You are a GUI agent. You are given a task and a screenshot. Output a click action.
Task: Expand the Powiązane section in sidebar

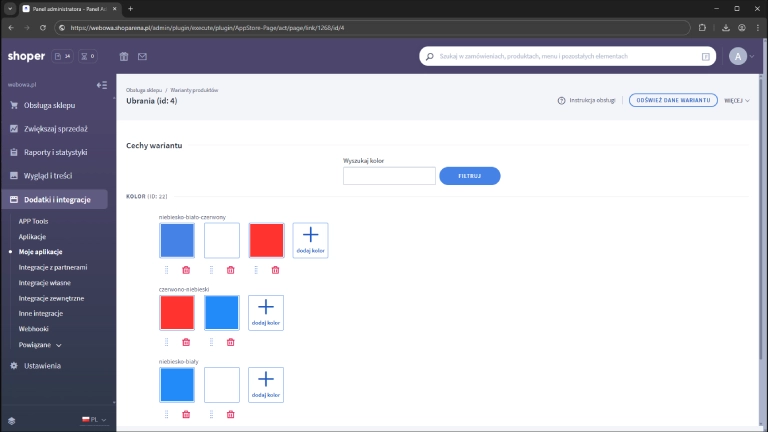40,344
